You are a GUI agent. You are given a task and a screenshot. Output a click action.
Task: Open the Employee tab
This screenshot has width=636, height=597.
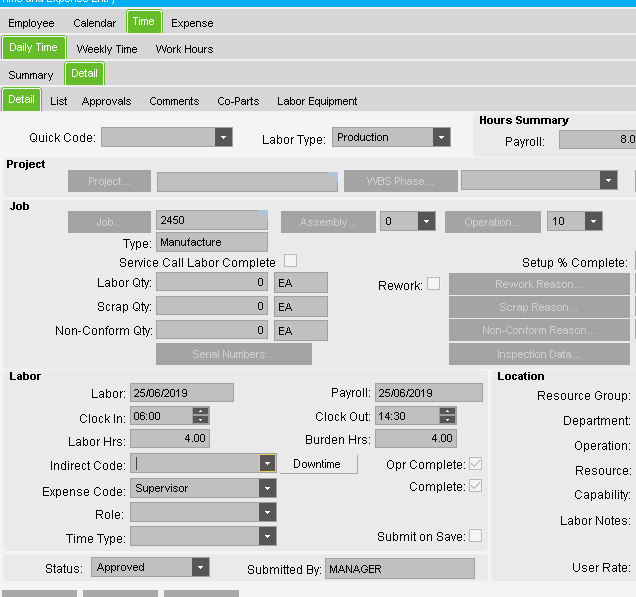click(x=31, y=23)
